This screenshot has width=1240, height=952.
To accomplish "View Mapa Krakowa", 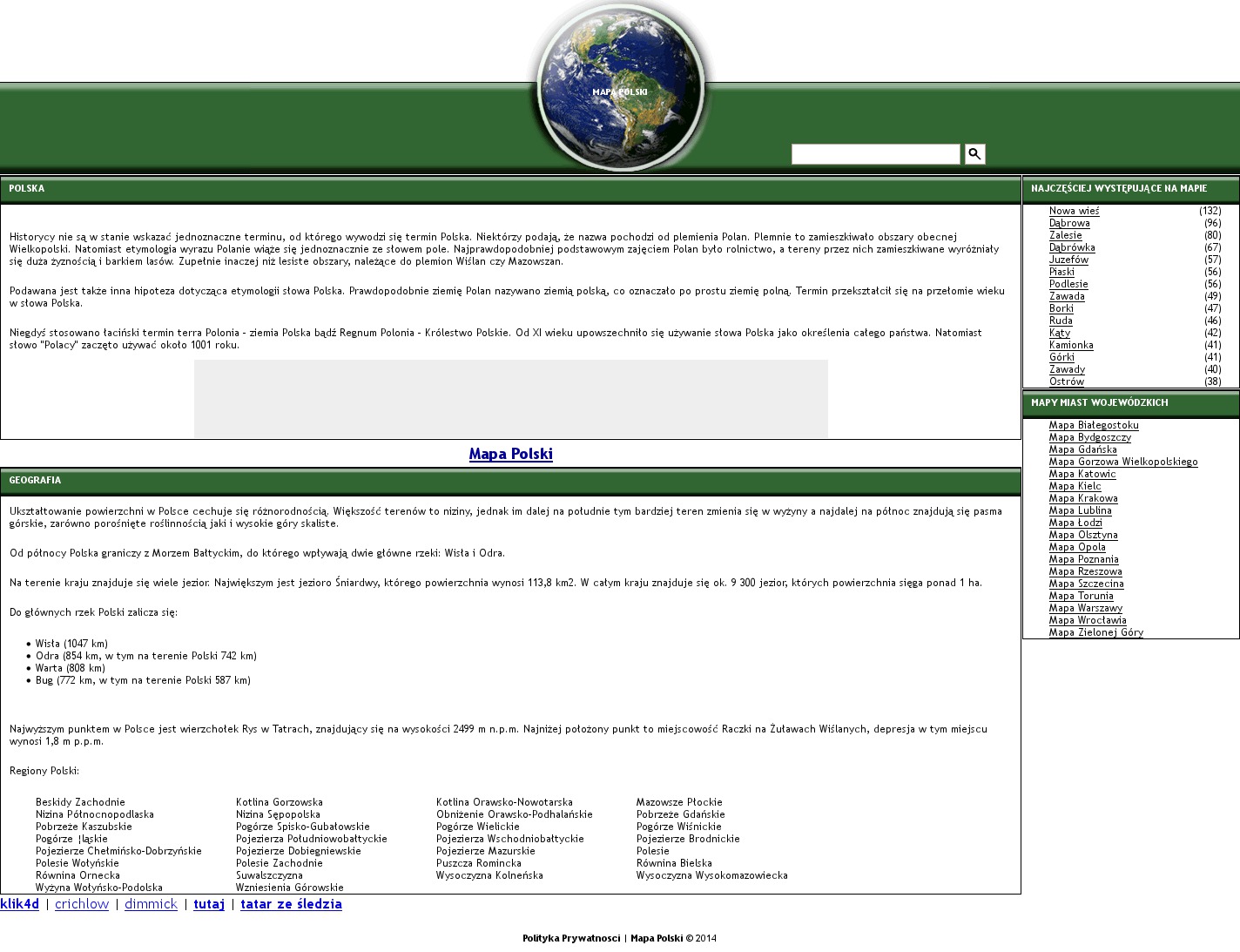I will [x=1082, y=498].
